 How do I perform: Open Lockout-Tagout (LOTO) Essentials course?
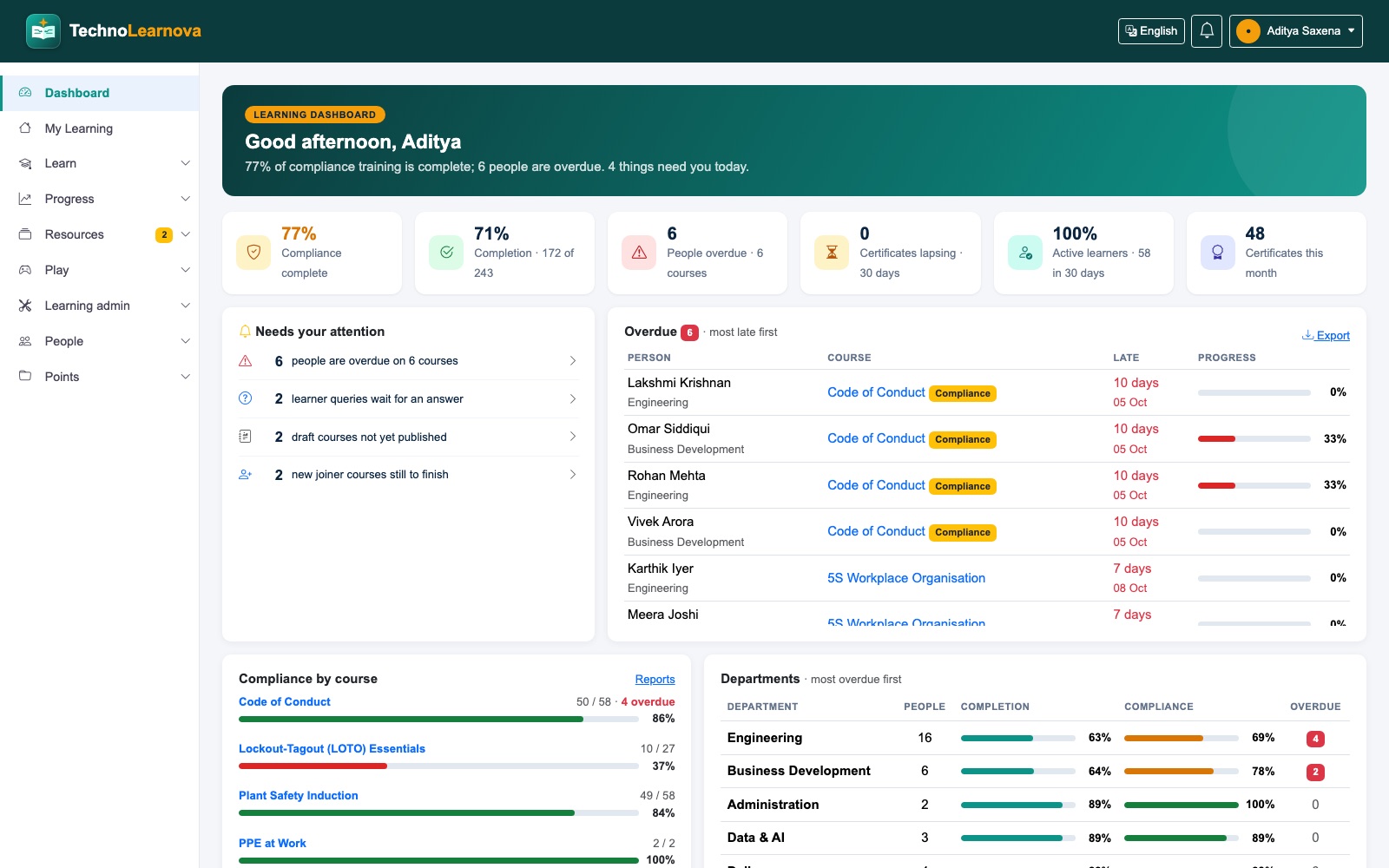tap(332, 748)
